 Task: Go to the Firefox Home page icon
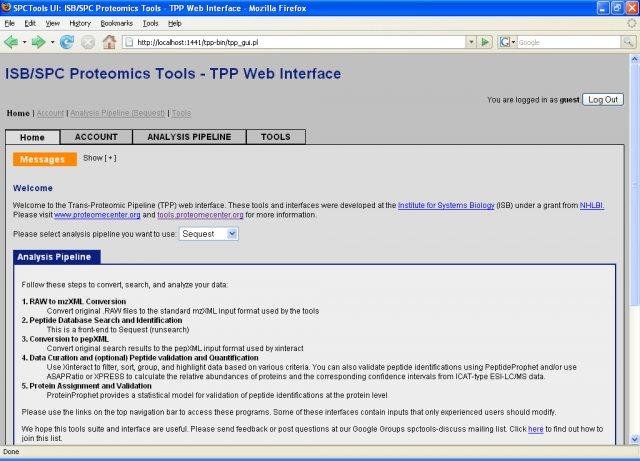point(109,42)
